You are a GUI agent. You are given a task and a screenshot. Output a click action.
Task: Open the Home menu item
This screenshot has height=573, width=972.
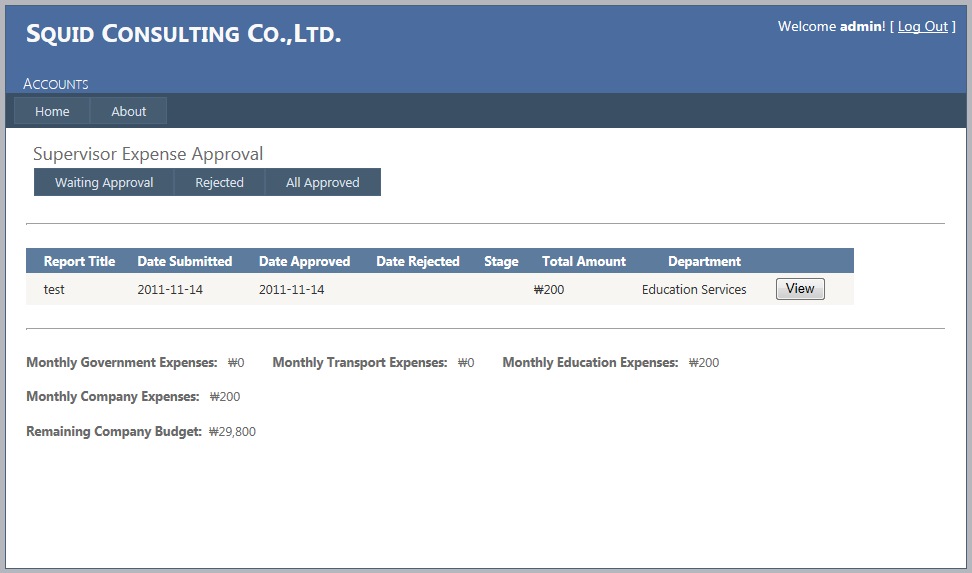(x=52, y=112)
